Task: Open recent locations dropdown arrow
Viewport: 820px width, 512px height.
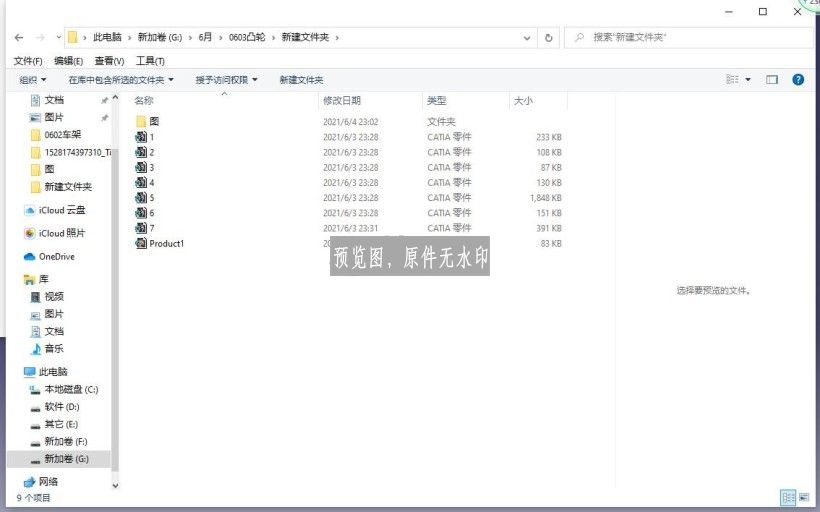Action: 59,38
